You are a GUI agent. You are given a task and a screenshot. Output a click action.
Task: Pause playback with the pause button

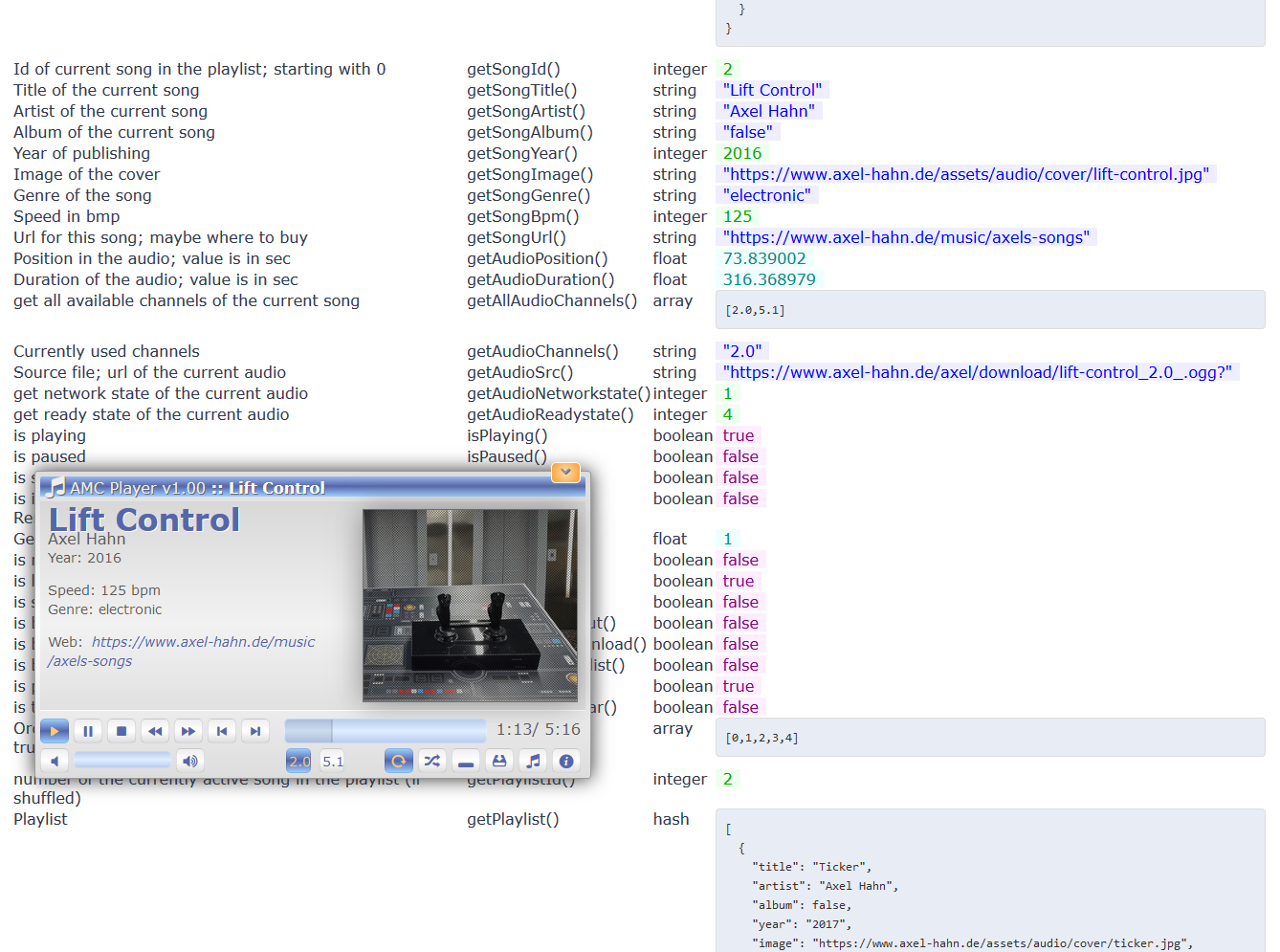(x=88, y=730)
